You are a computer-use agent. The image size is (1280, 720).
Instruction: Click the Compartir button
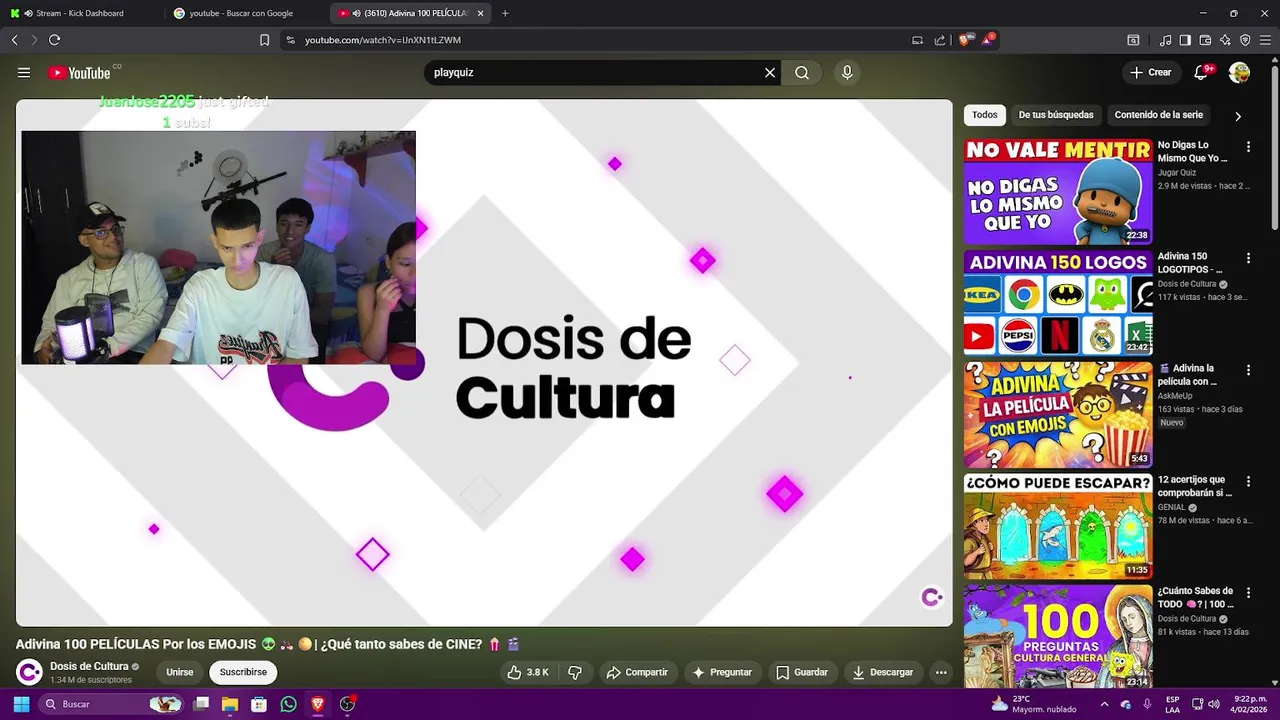coord(637,672)
